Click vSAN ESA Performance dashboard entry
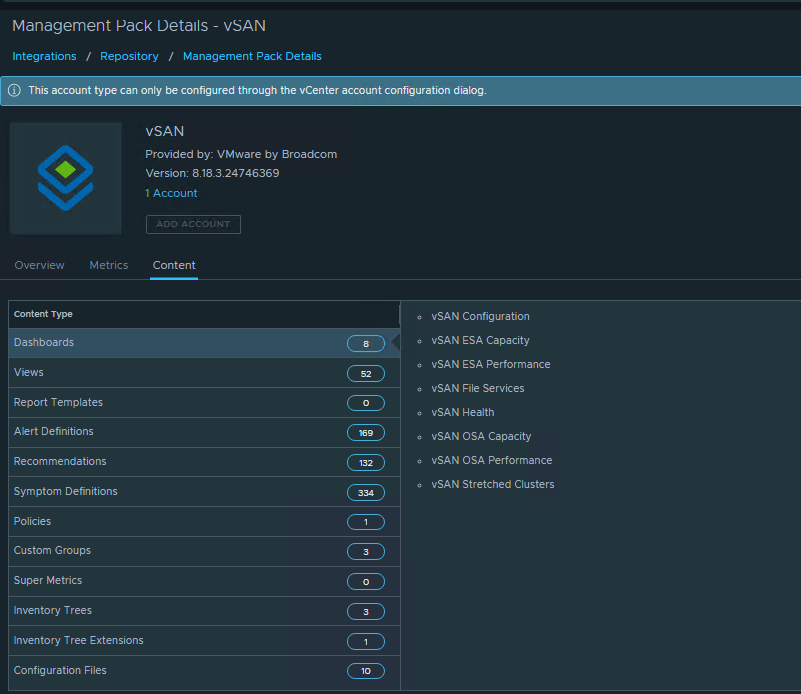The height and width of the screenshot is (694, 801). (x=491, y=365)
